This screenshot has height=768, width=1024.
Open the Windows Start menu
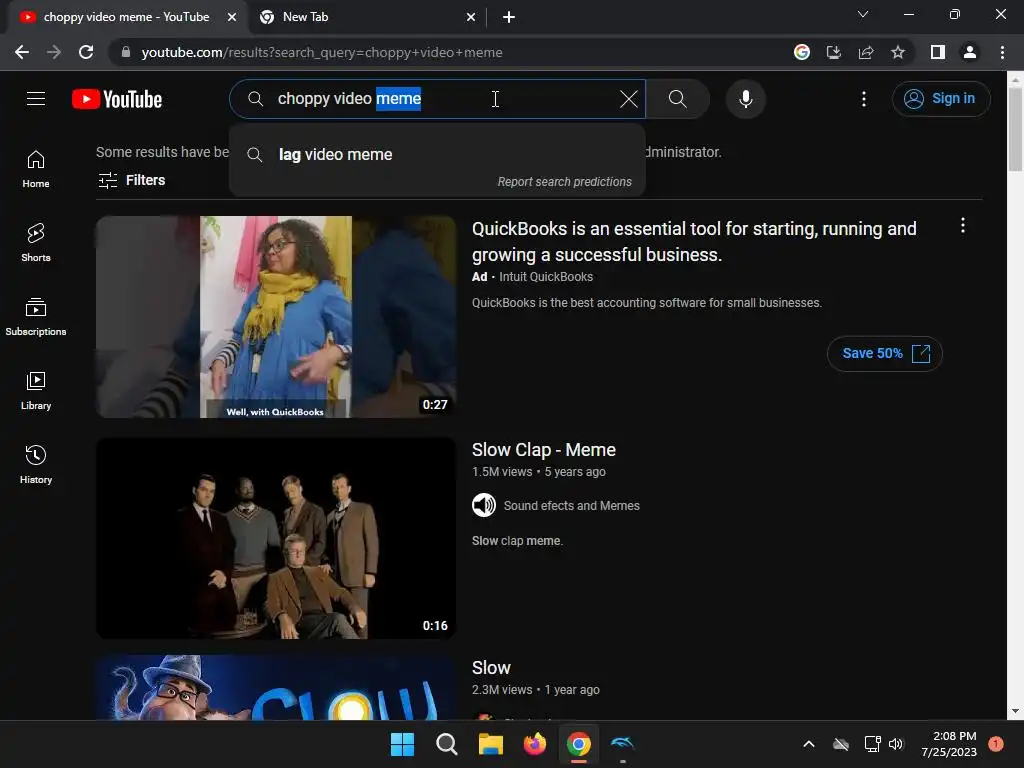click(402, 744)
